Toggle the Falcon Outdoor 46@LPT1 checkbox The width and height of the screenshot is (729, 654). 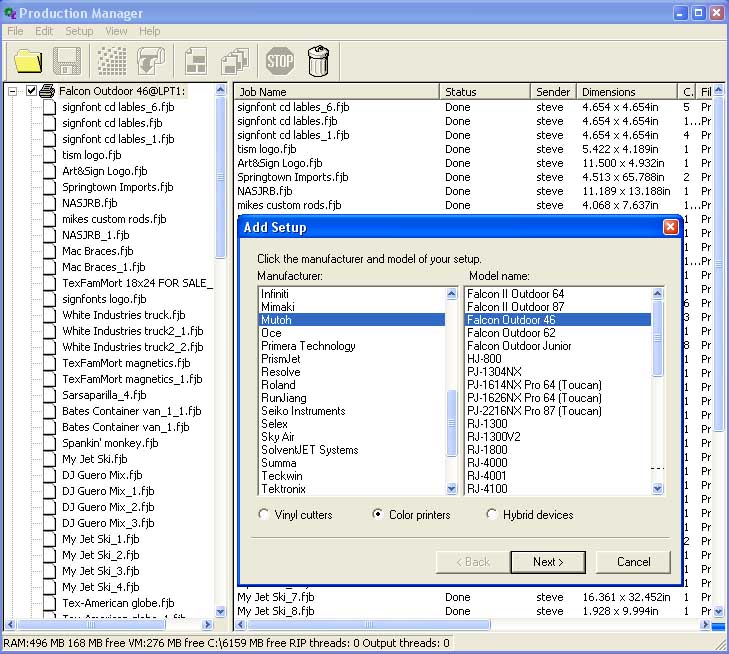[31, 91]
